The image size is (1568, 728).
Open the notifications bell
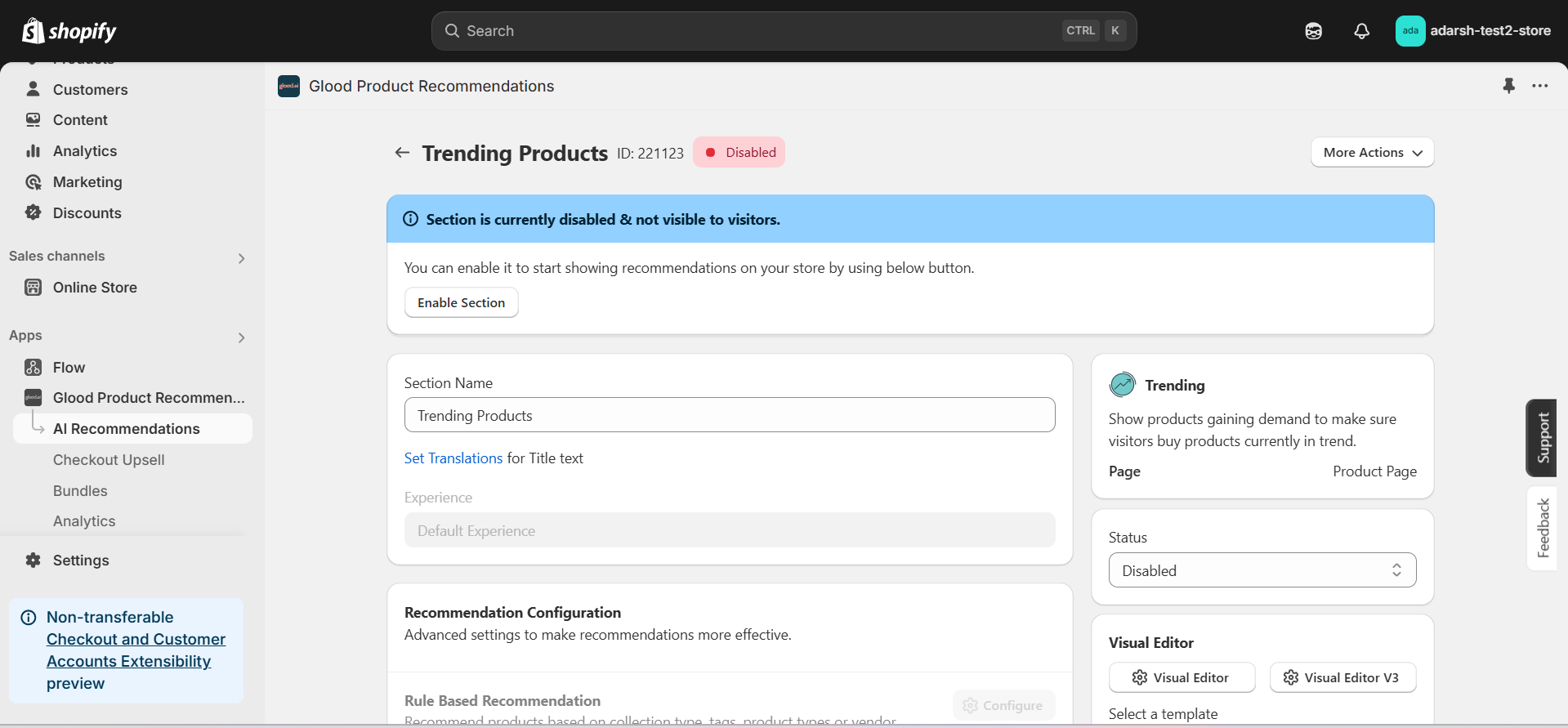point(1361,31)
